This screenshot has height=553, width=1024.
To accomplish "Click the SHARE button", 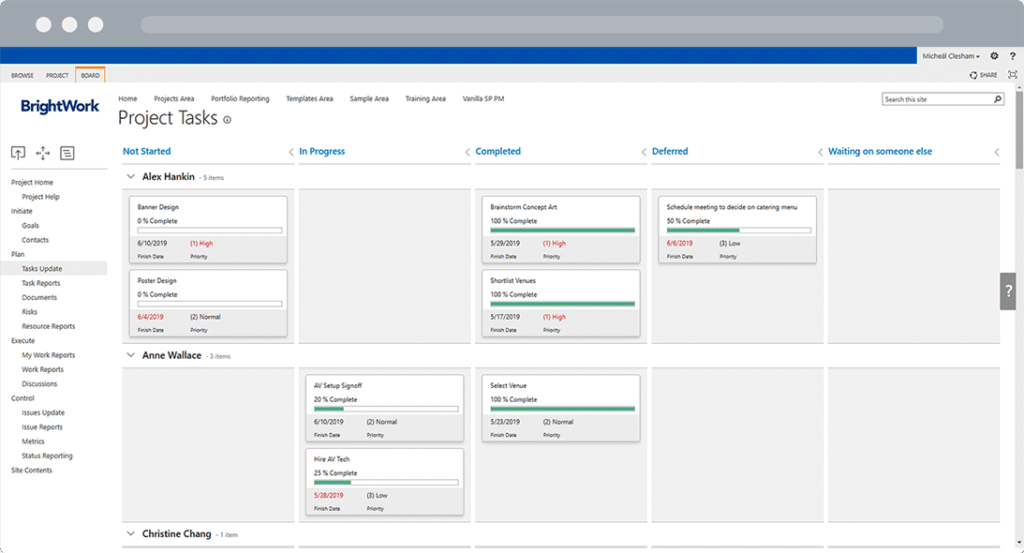I will click(983, 75).
